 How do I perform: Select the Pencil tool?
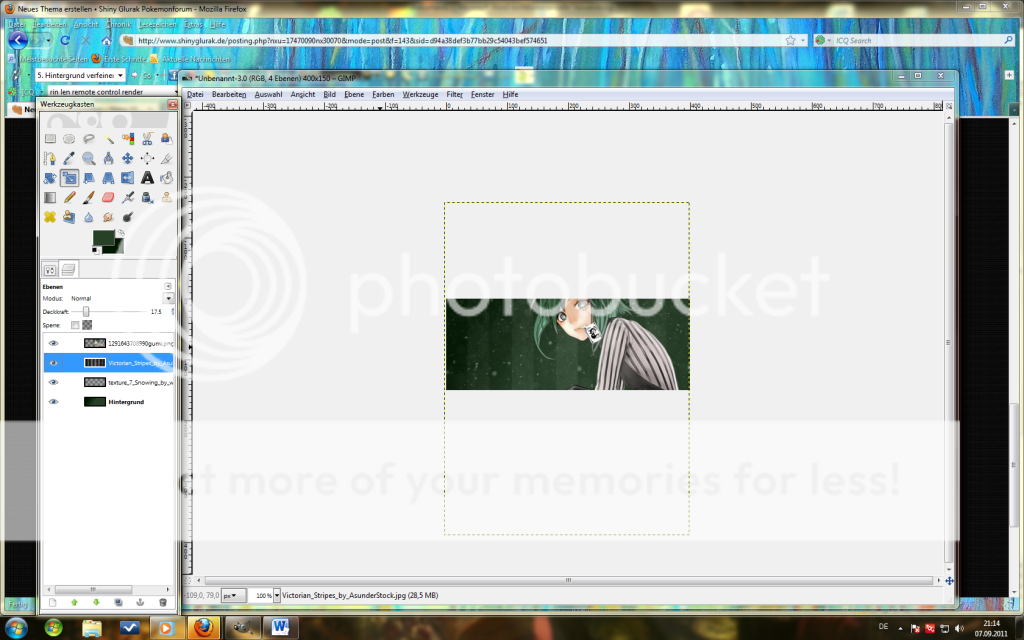pos(69,197)
